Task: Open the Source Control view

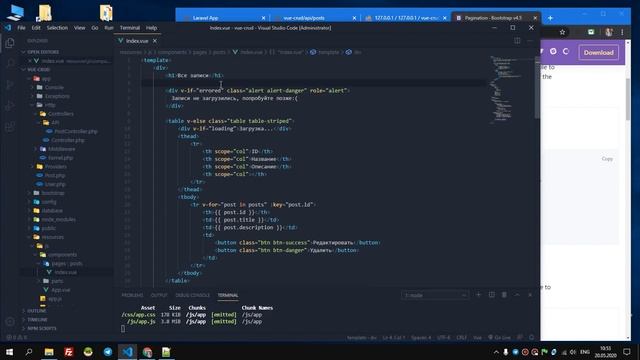Action: pyautogui.click(x=10, y=85)
